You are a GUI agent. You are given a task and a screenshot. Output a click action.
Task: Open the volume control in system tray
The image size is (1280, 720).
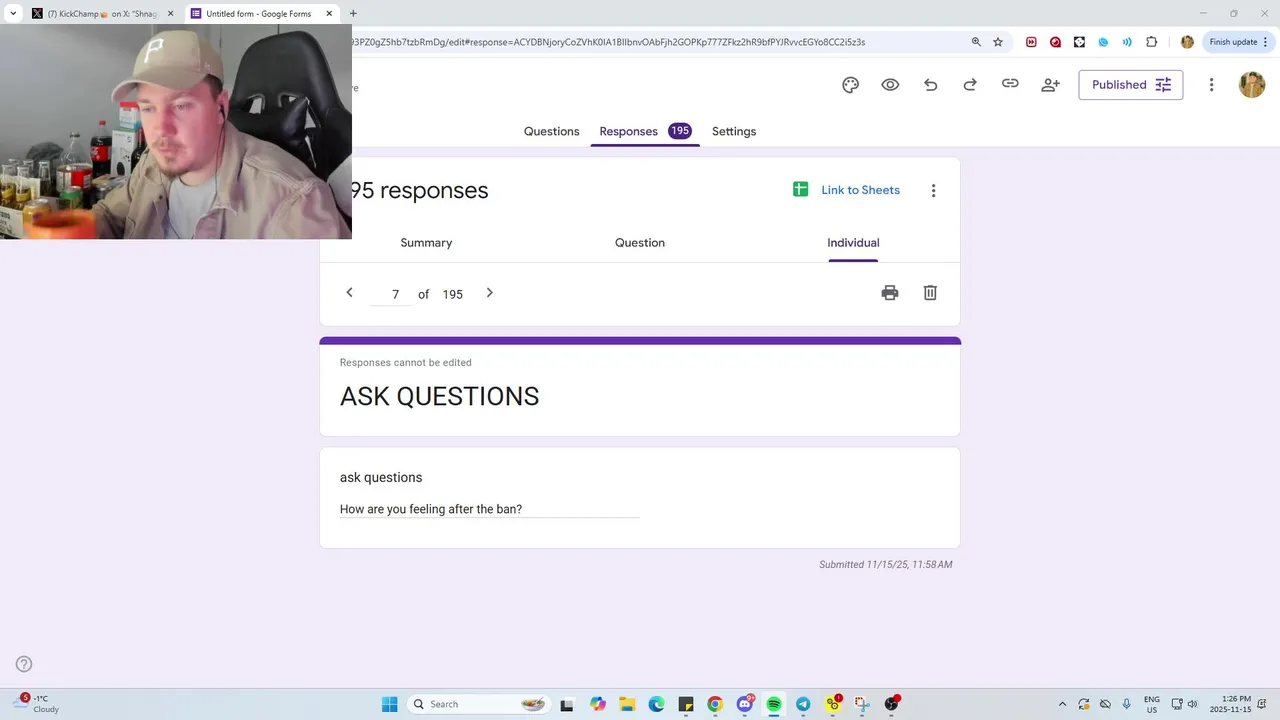pos(1192,704)
